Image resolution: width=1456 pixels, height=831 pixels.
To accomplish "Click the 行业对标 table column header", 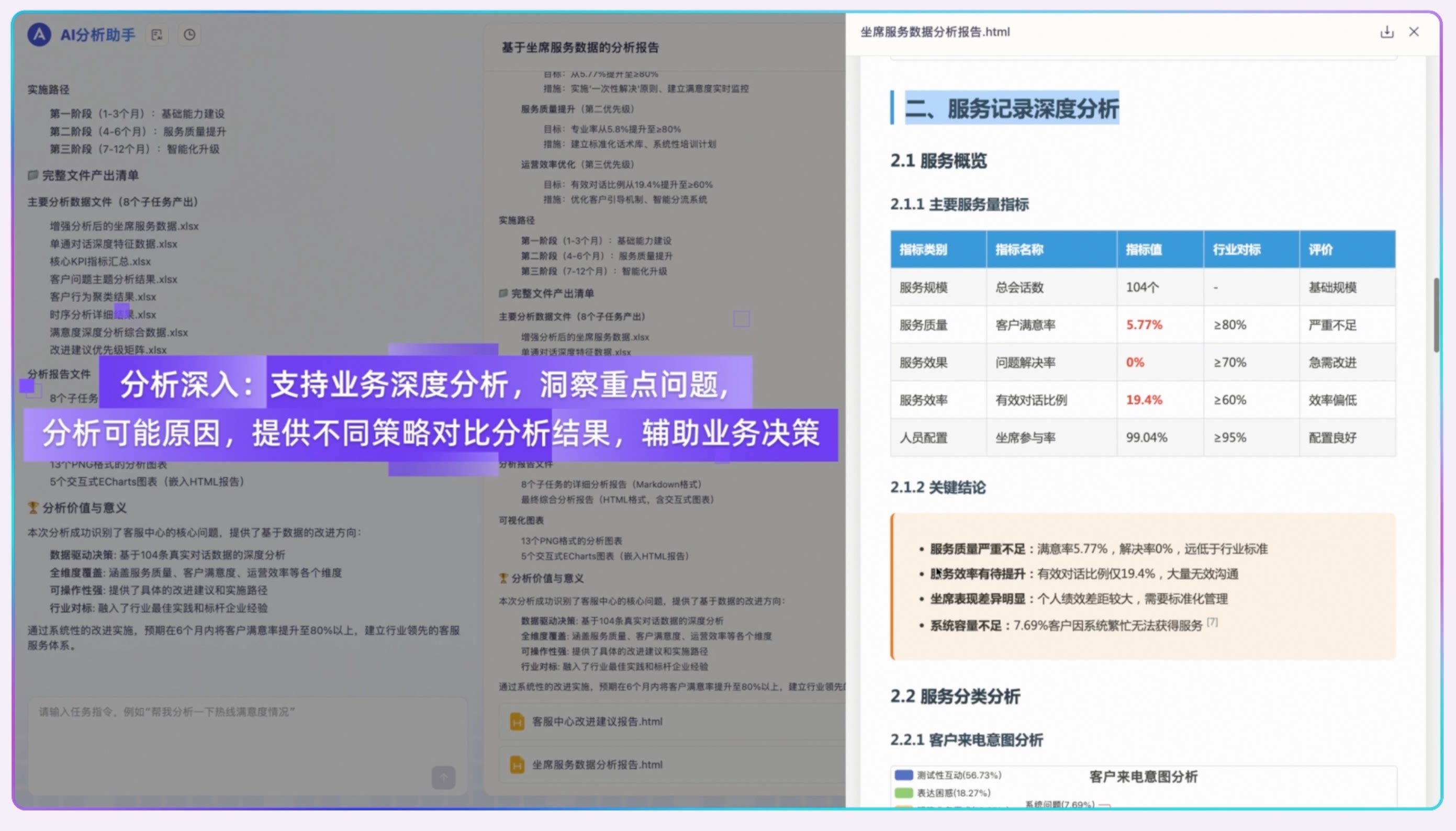I will coord(1236,250).
